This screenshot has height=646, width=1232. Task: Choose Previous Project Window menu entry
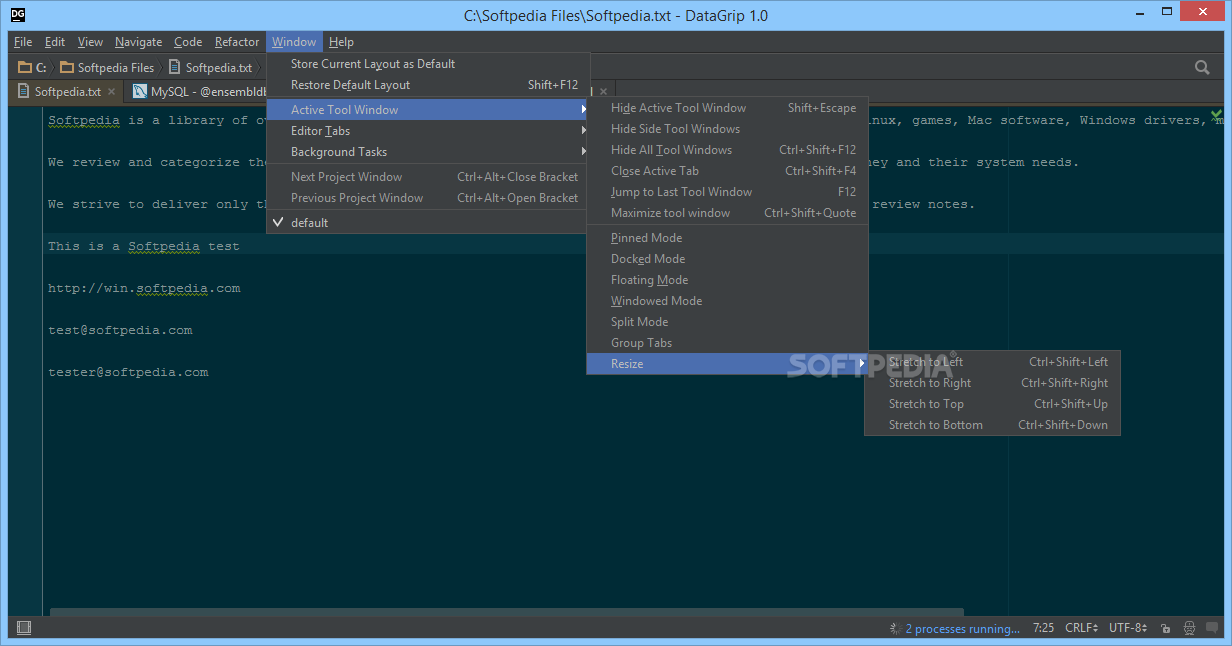point(428,197)
